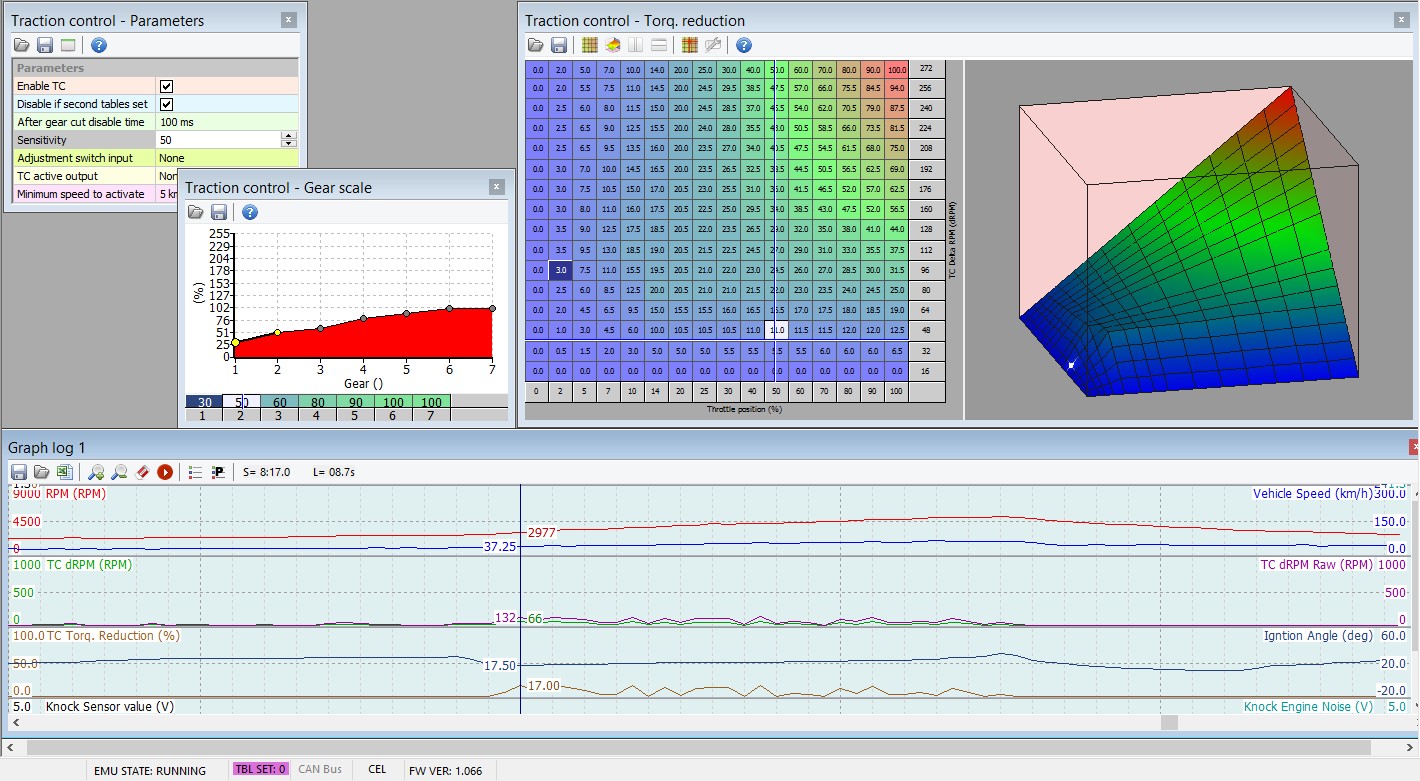
Task: Zoom out on the graph log
Action: point(119,472)
